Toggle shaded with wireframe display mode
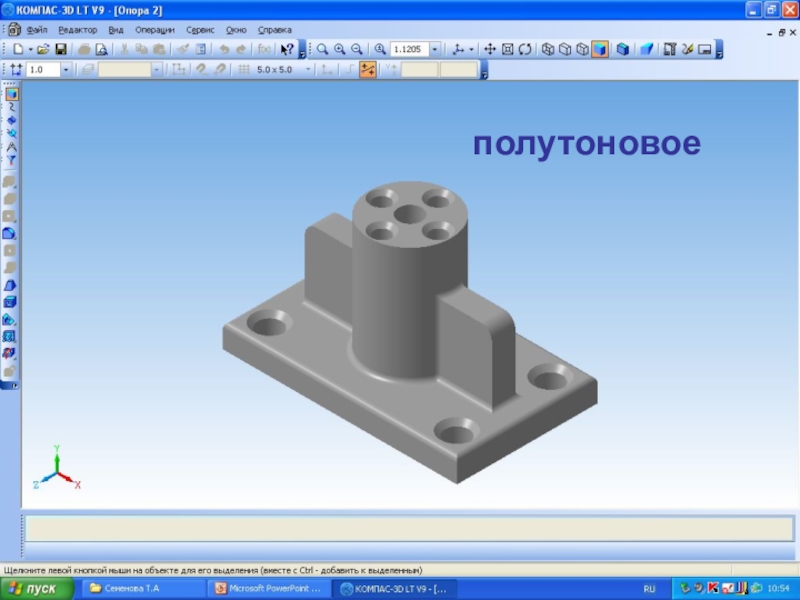This screenshot has height=600, width=800. pos(623,49)
